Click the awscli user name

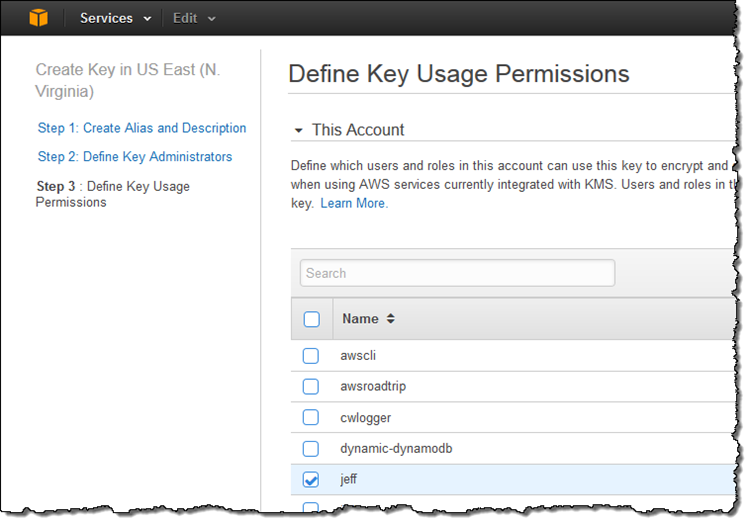click(x=358, y=355)
